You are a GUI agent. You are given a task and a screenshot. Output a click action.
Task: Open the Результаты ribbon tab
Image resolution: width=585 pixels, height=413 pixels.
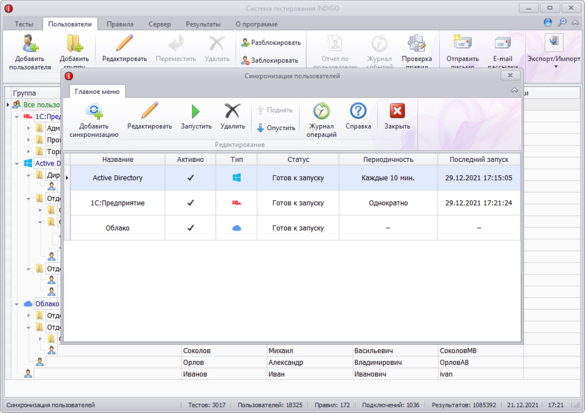[203, 24]
